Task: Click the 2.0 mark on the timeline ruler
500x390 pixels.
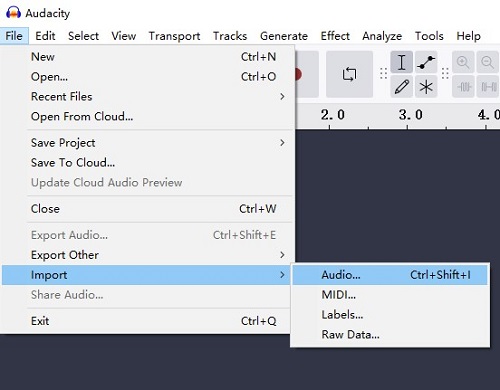Action: [332, 115]
